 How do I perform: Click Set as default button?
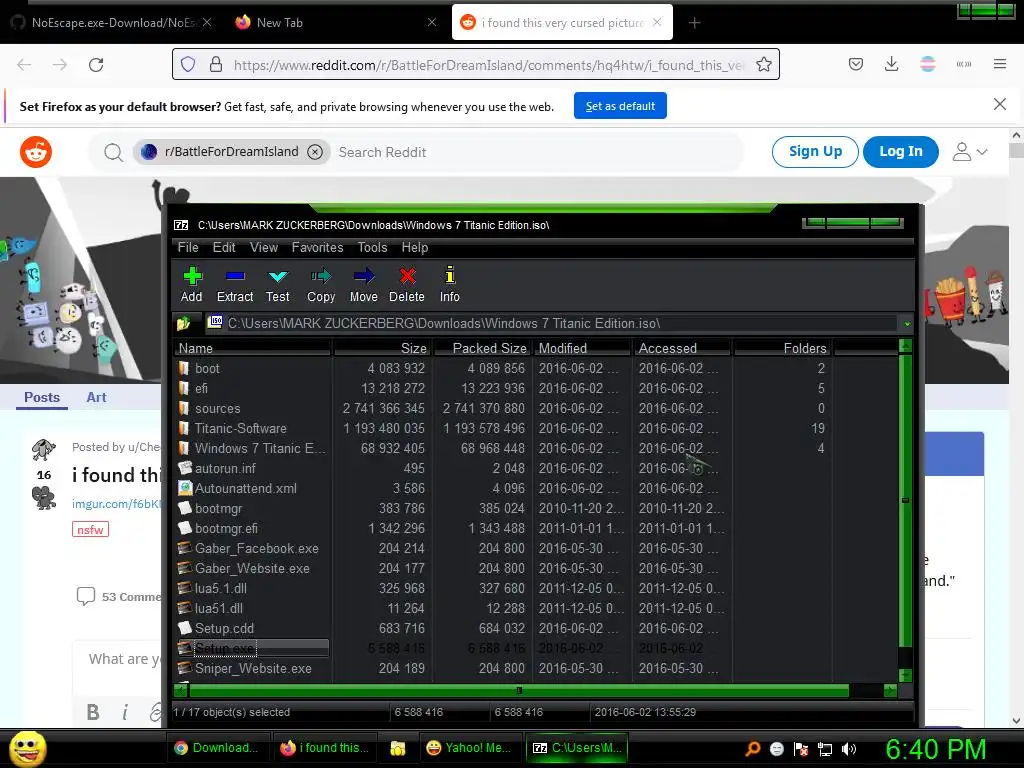620,106
